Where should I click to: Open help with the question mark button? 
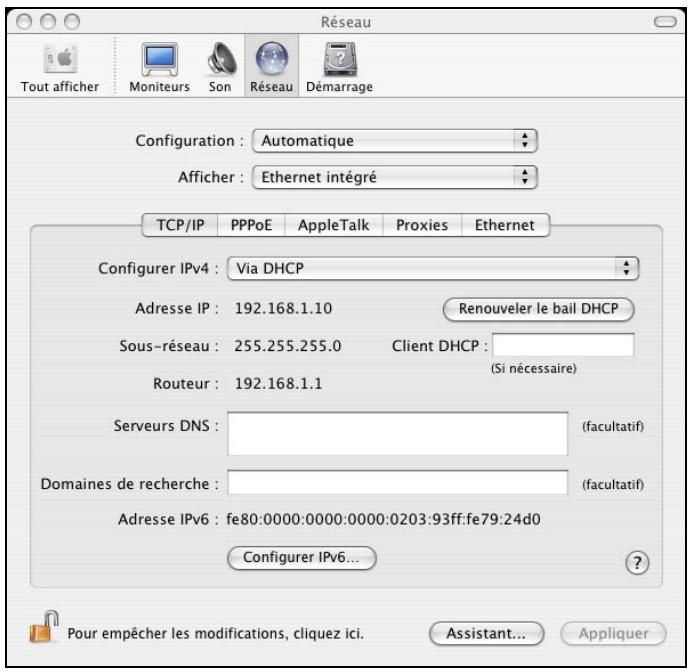[637, 563]
